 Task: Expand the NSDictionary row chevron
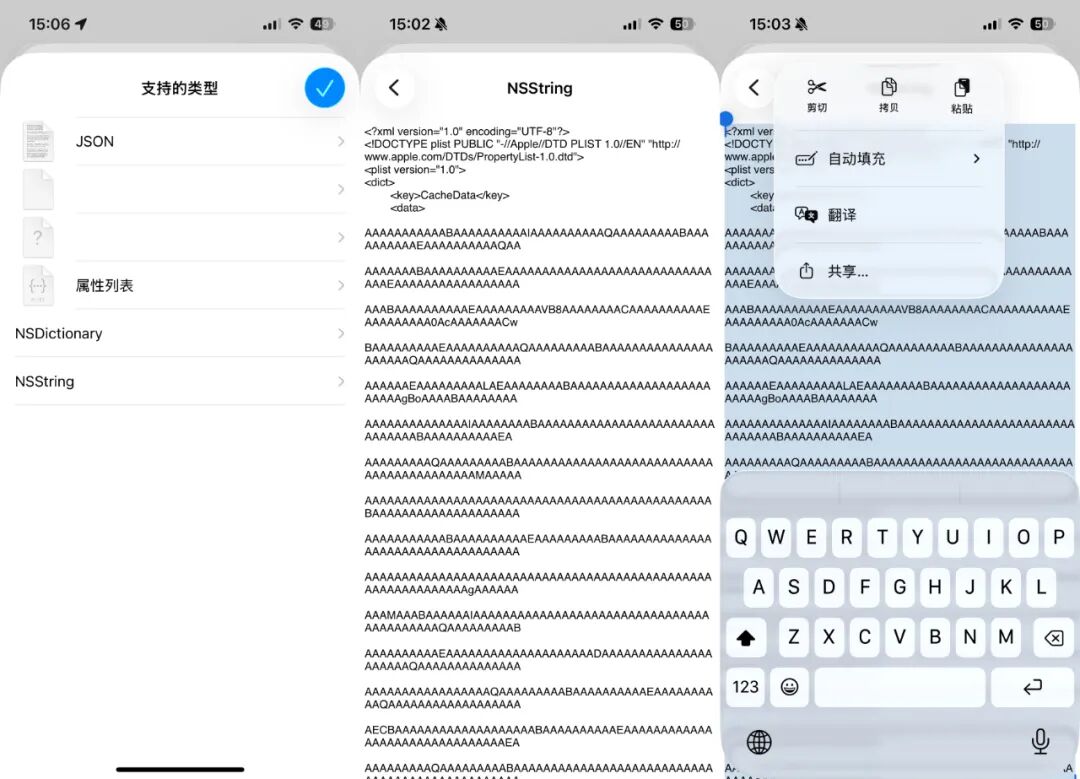(340, 333)
